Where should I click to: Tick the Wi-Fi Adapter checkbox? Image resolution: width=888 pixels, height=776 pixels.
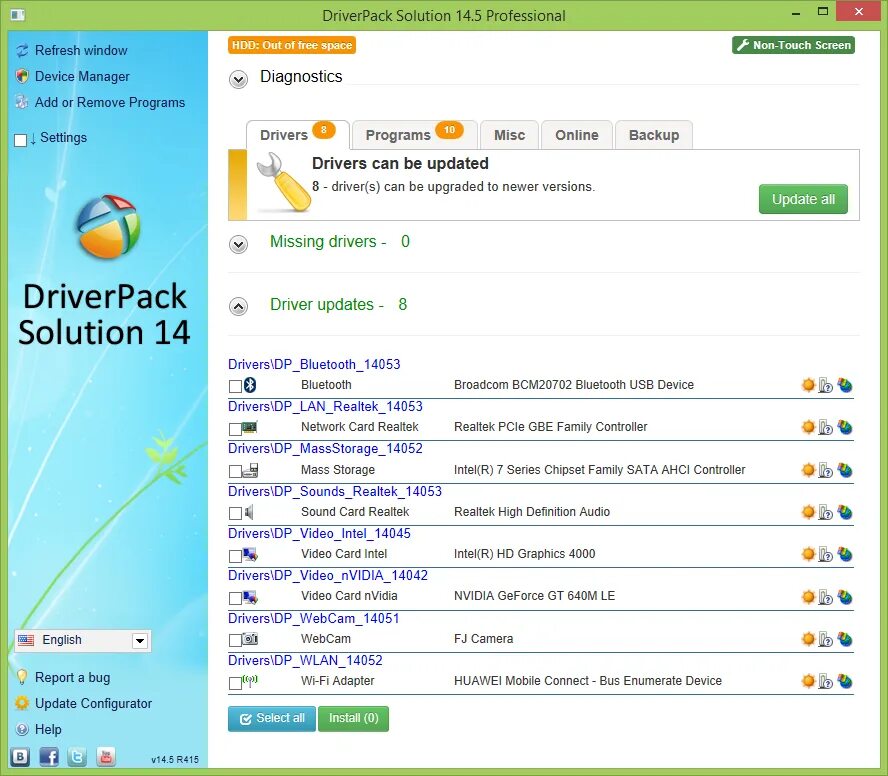coord(235,683)
